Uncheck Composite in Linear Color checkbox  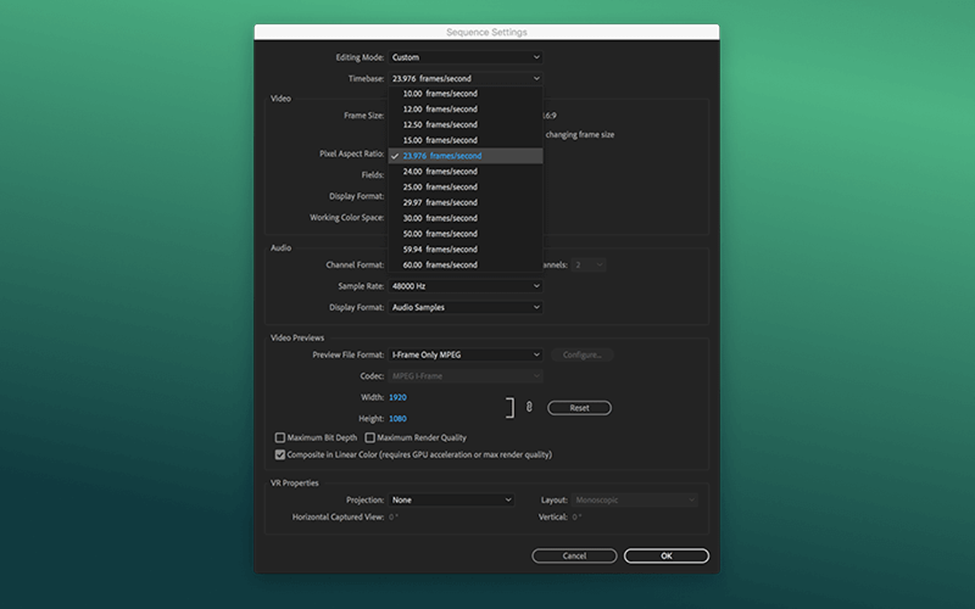280,455
